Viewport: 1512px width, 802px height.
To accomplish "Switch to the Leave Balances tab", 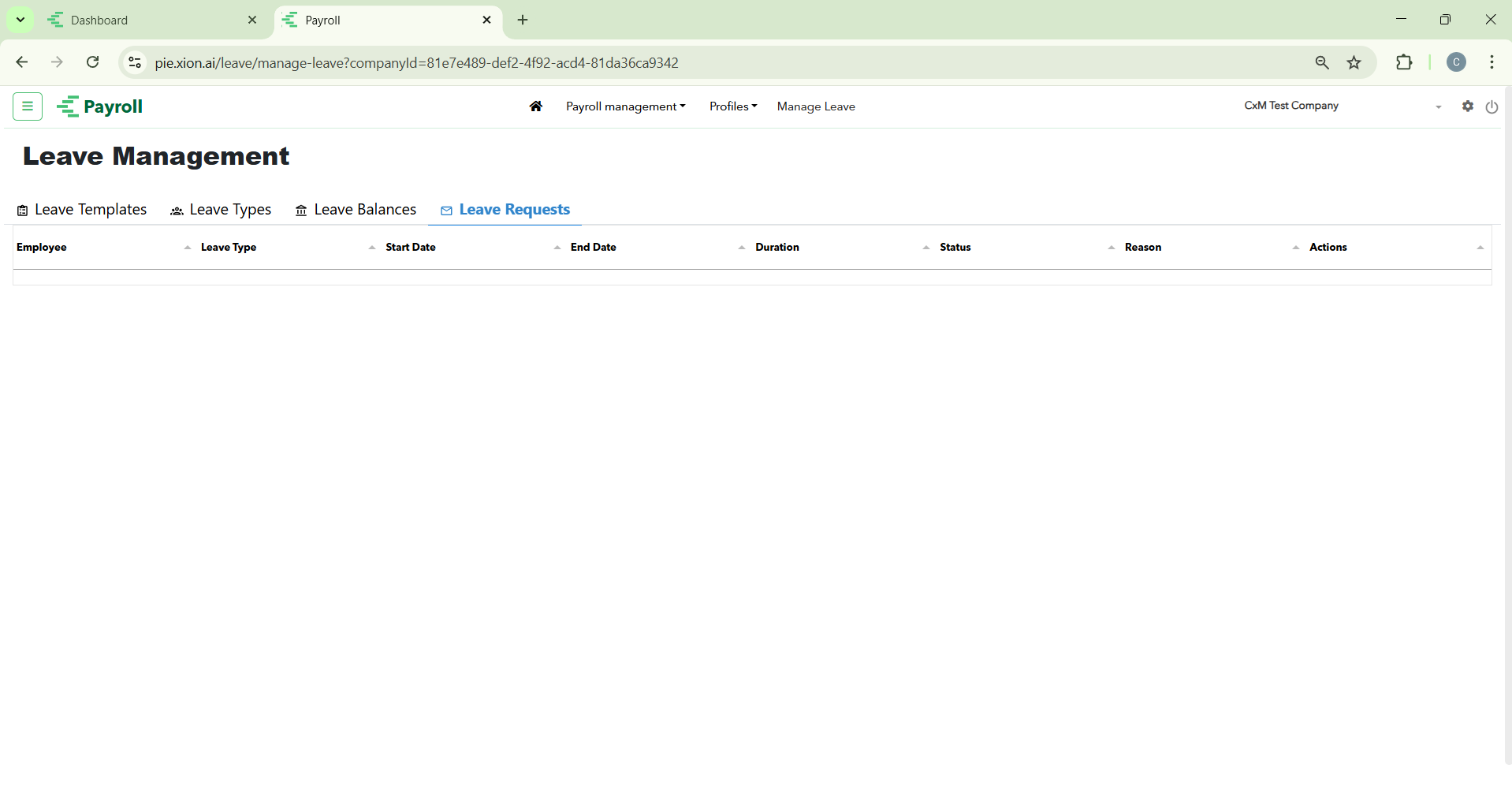I will [x=356, y=210].
